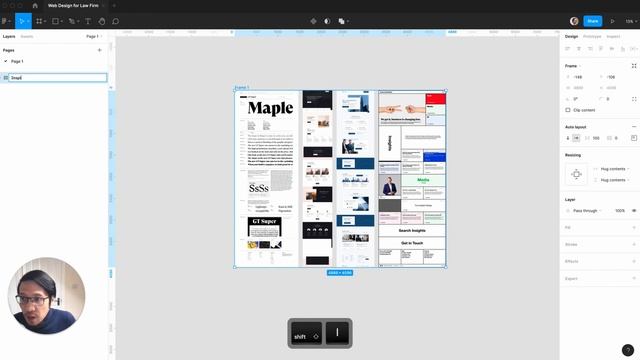Click the rotation value field

click(576, 99)
